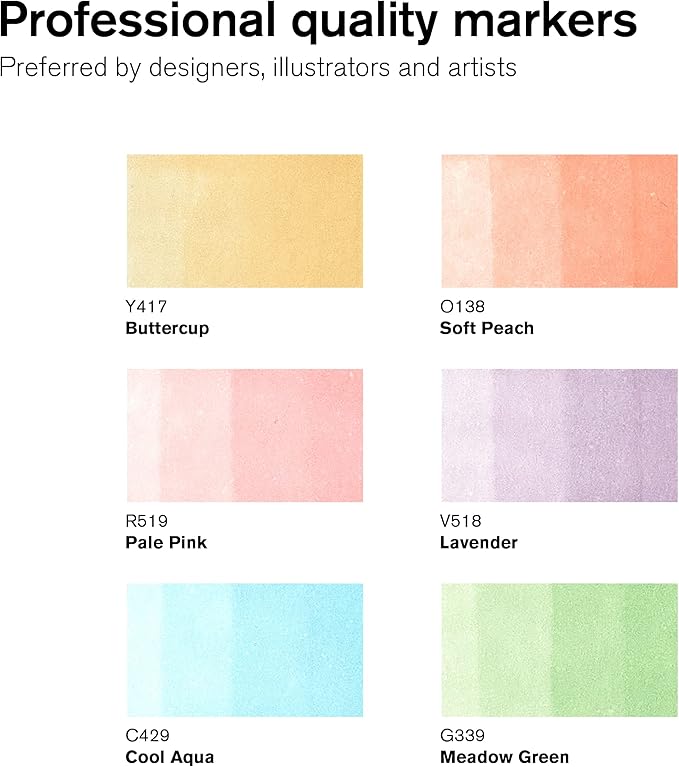Select the Pale Pink name label

[x=166, y=542]
